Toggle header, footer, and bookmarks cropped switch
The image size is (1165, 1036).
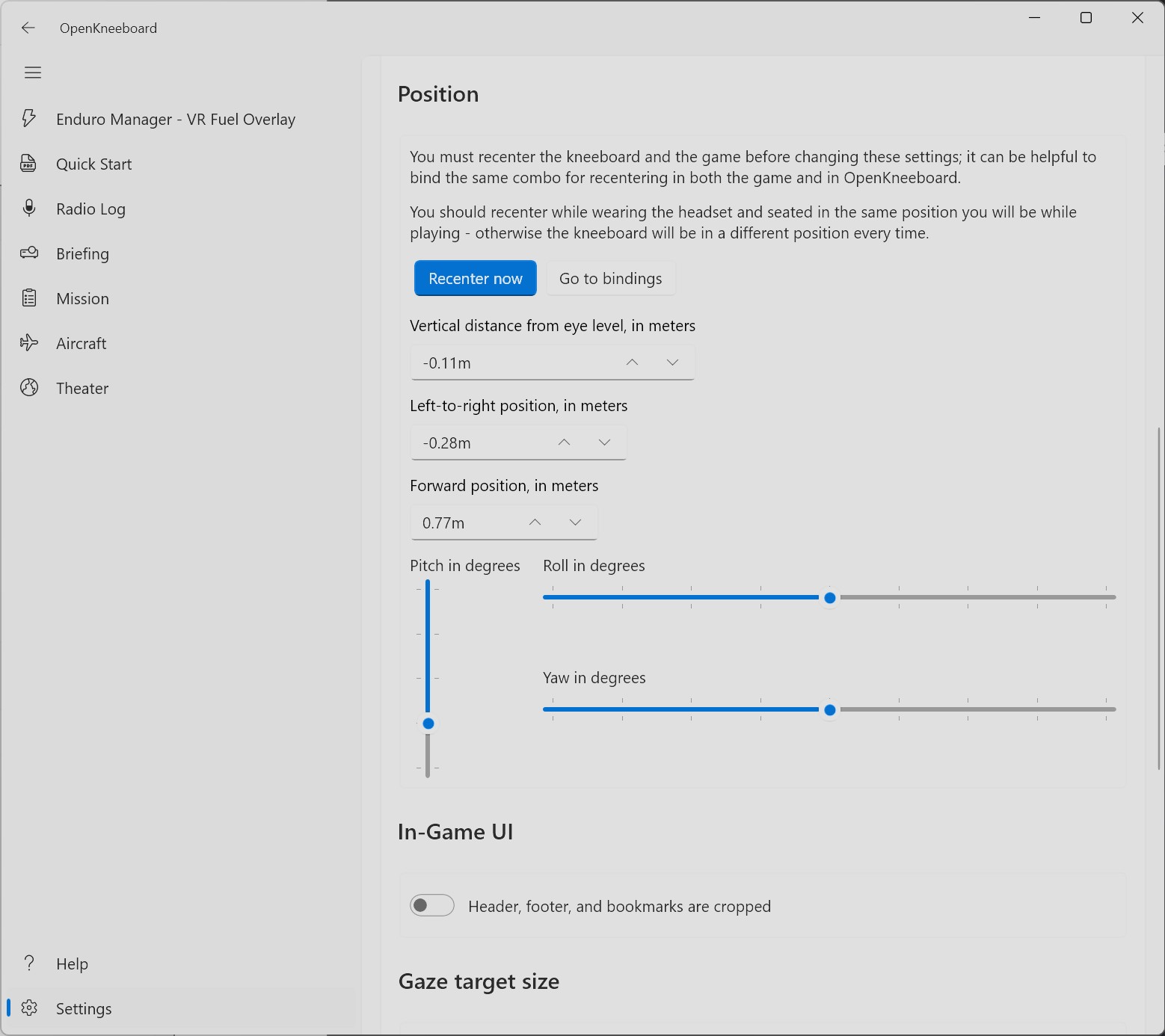pos(432,905)
